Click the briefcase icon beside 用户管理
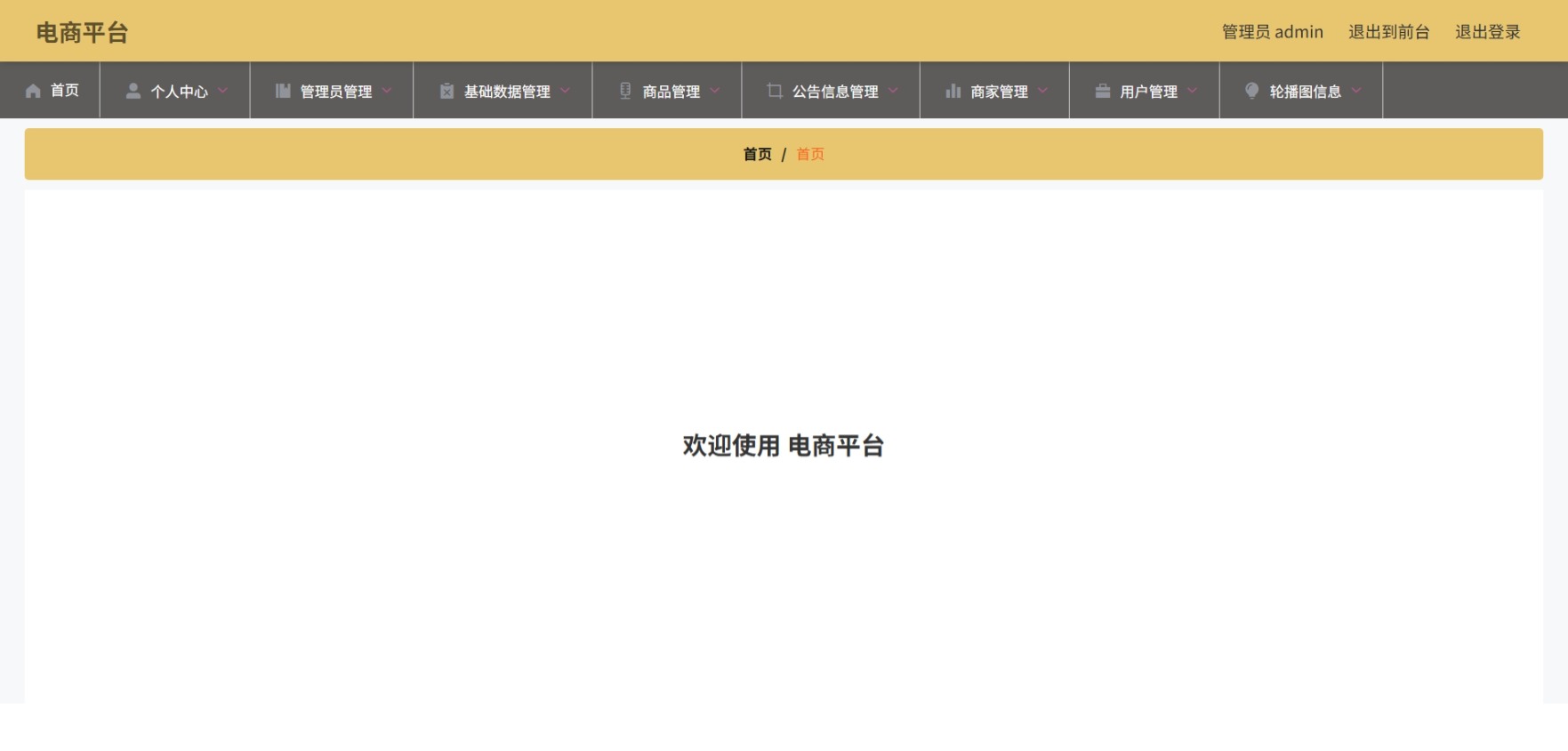The width and height of the screenshot is (1568, 751). tap(1103, 91)
